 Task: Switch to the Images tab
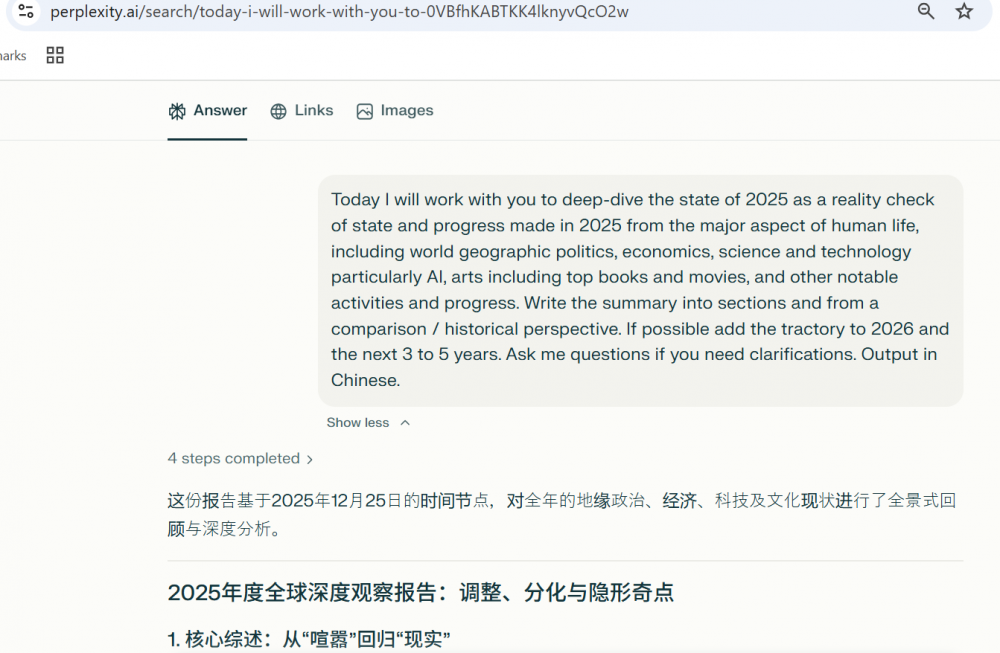pyautogui.click(x=407, y=111)
